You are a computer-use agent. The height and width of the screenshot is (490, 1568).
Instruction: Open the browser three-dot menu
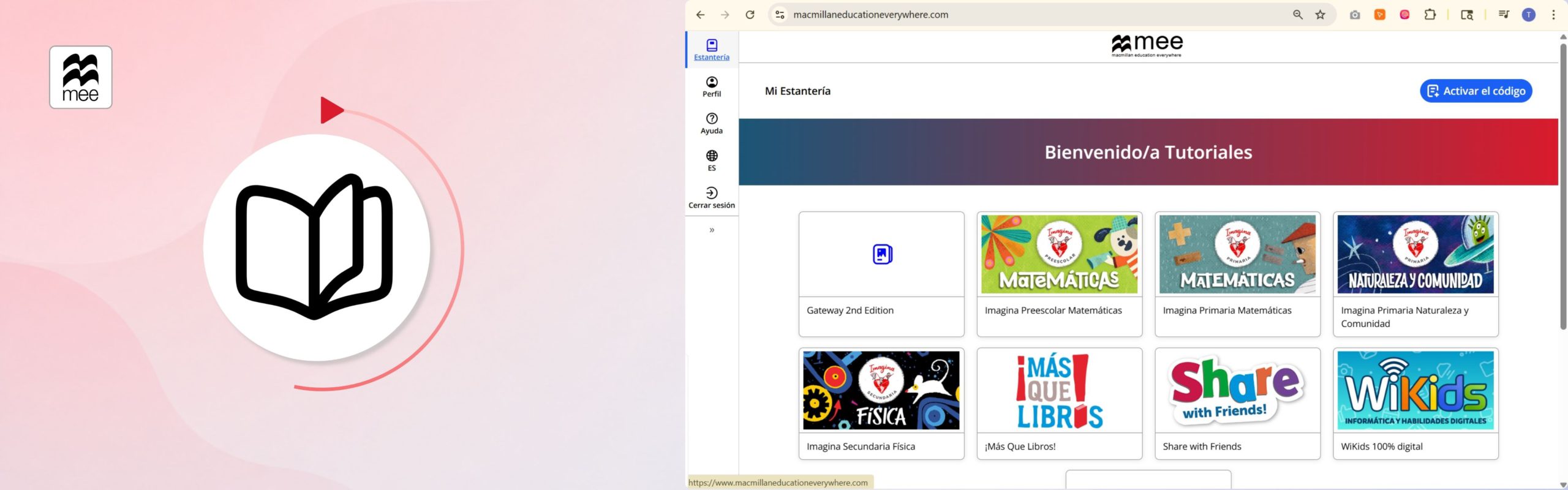(x=1553, y=15)
